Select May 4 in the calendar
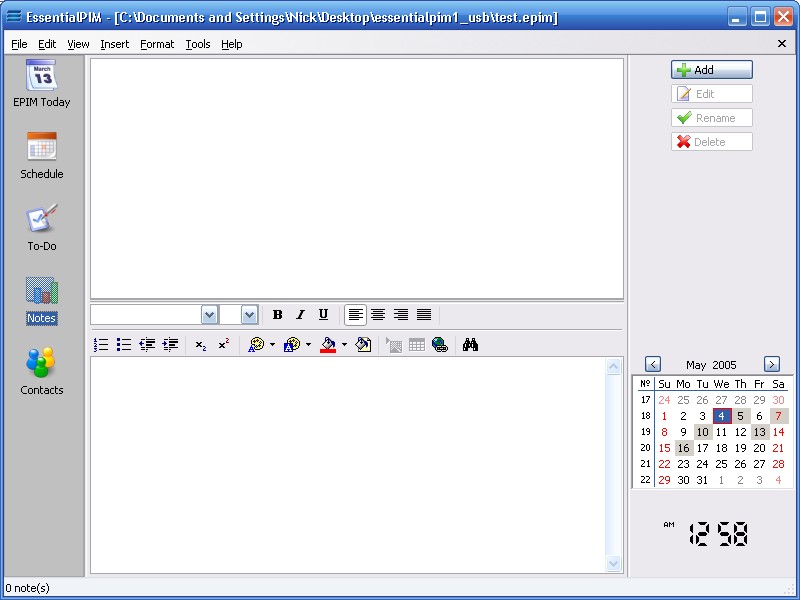The height and width of the screenshot is (600, 800). 721,416
